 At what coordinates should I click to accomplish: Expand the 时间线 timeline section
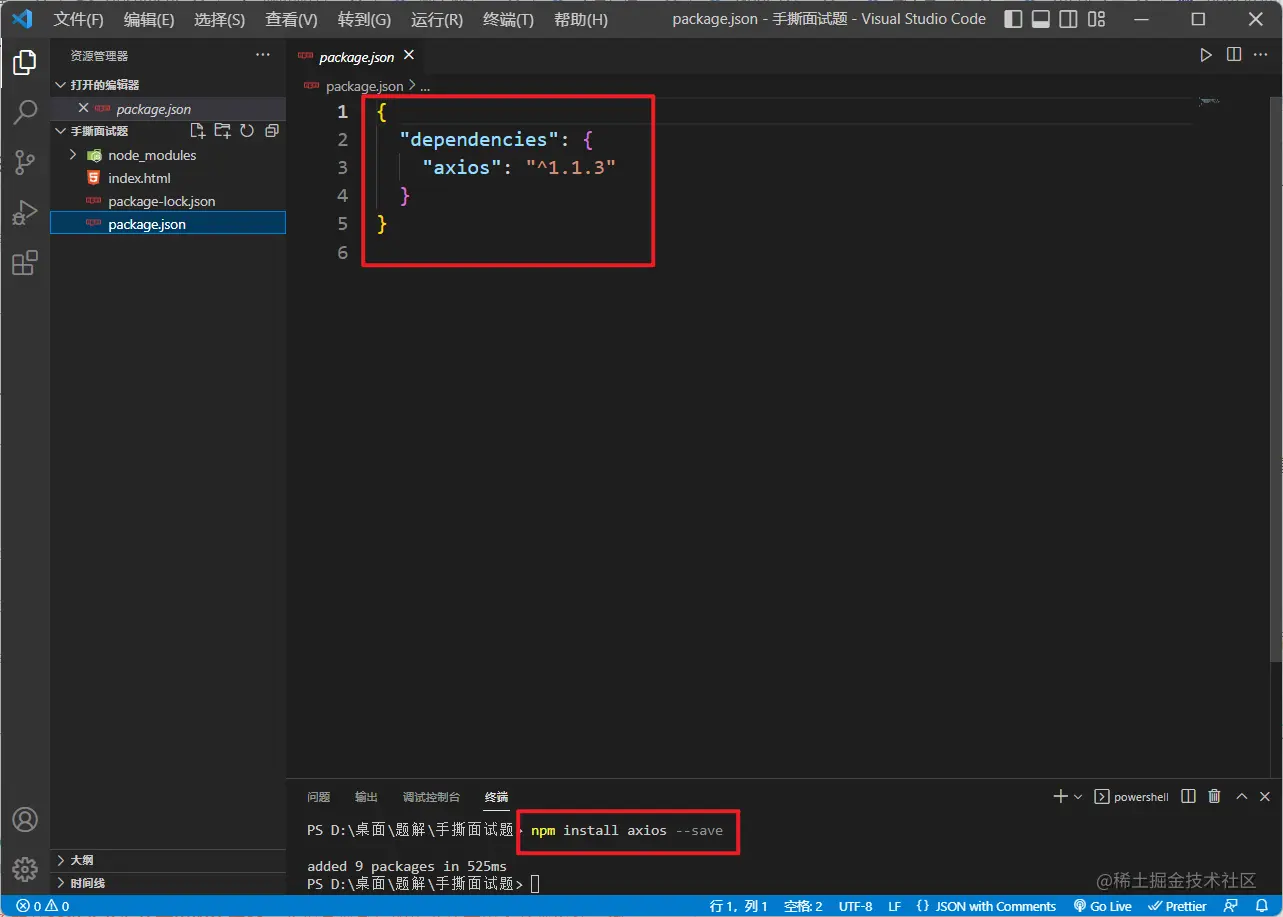tap(168, 883)
